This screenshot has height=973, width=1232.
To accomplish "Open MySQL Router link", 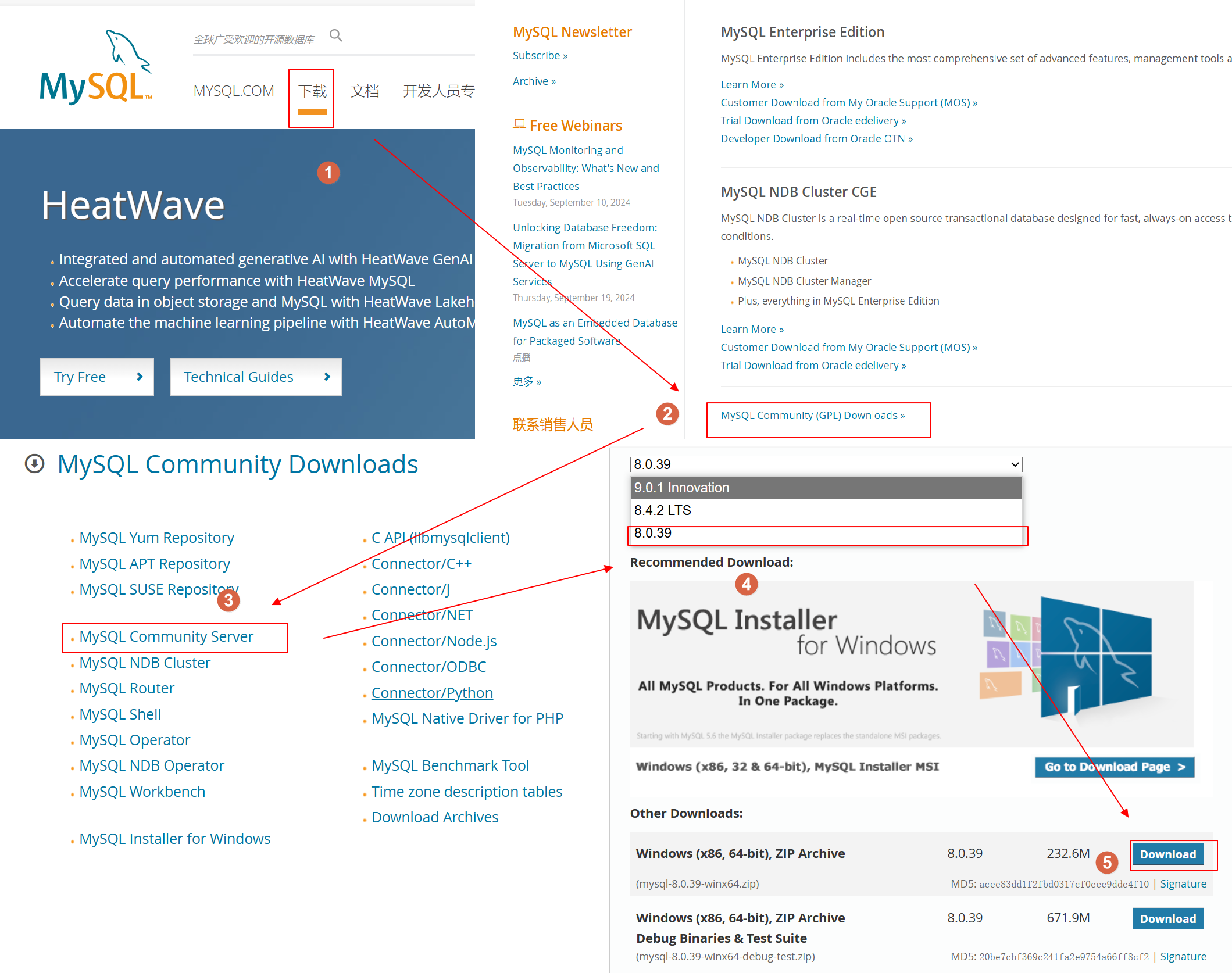I will pyautogui.click(x=127, y=688).
